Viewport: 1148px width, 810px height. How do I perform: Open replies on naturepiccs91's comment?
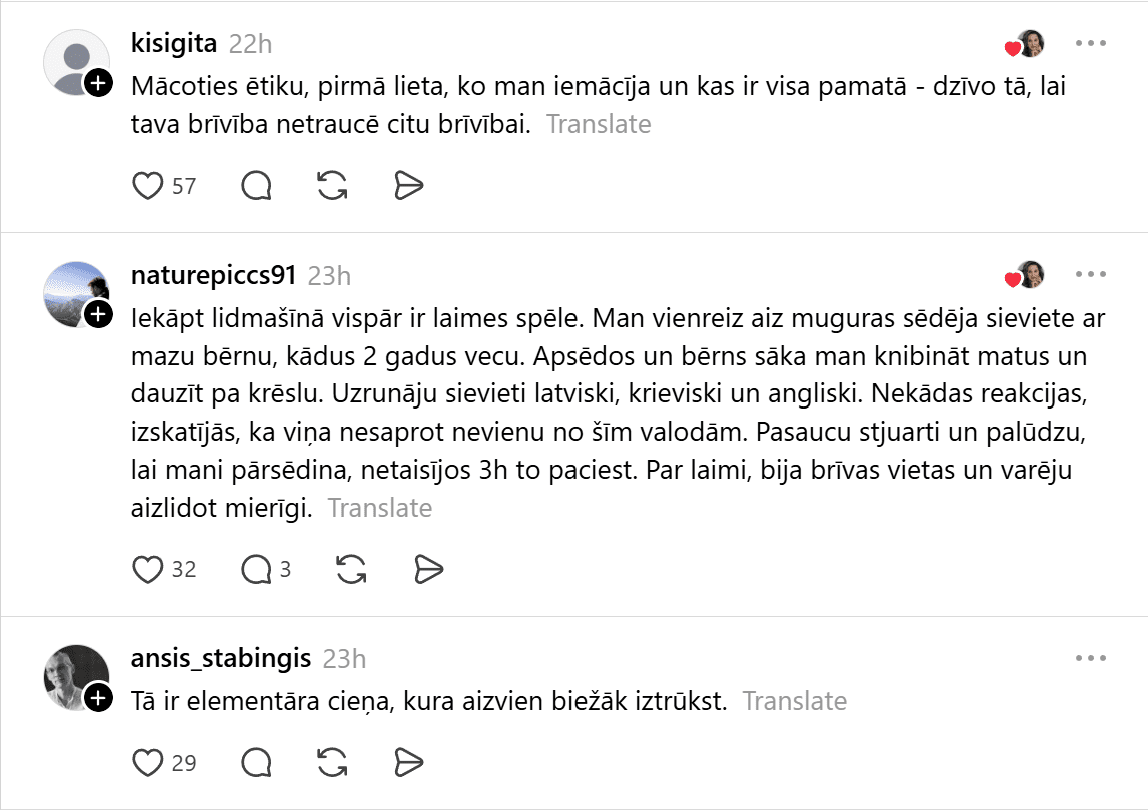click(257, 570)
